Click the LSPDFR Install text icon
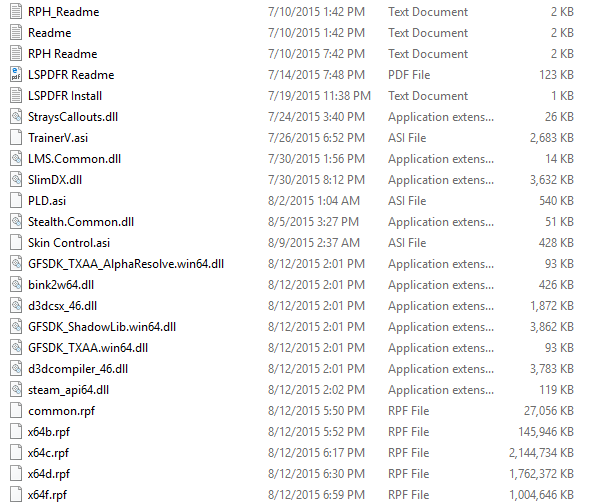This screenshot has height=504, width=612. pyautogui.click(x=16, y=96)
